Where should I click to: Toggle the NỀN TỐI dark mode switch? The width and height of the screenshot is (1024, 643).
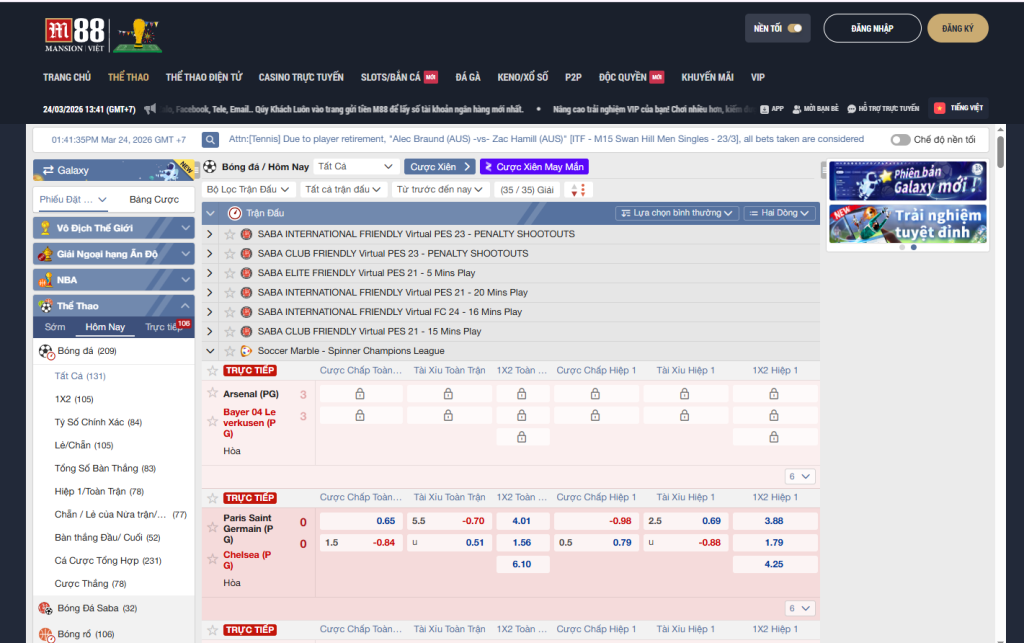[795, 28]
